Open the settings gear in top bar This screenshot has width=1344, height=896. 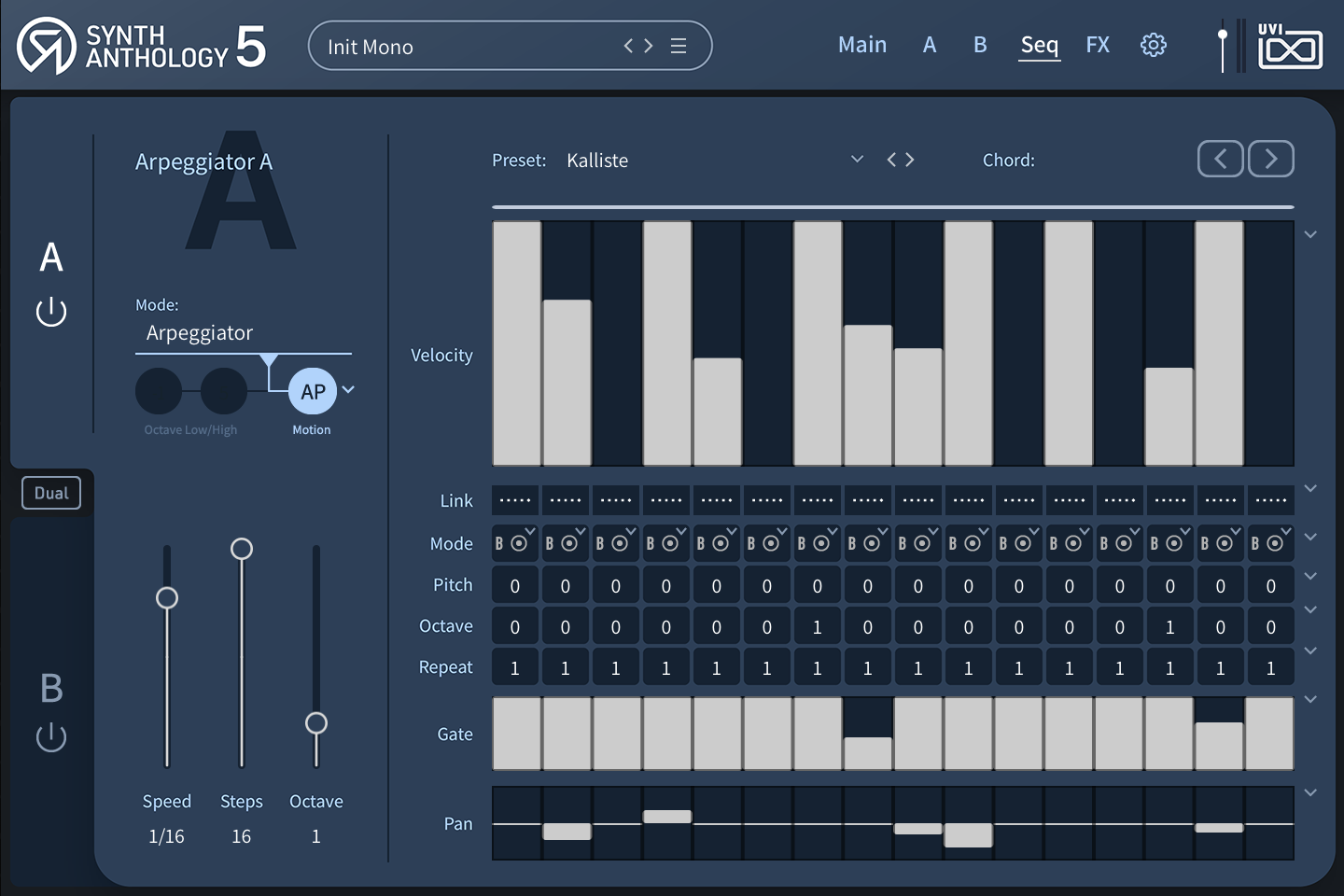pos(1154,45)
